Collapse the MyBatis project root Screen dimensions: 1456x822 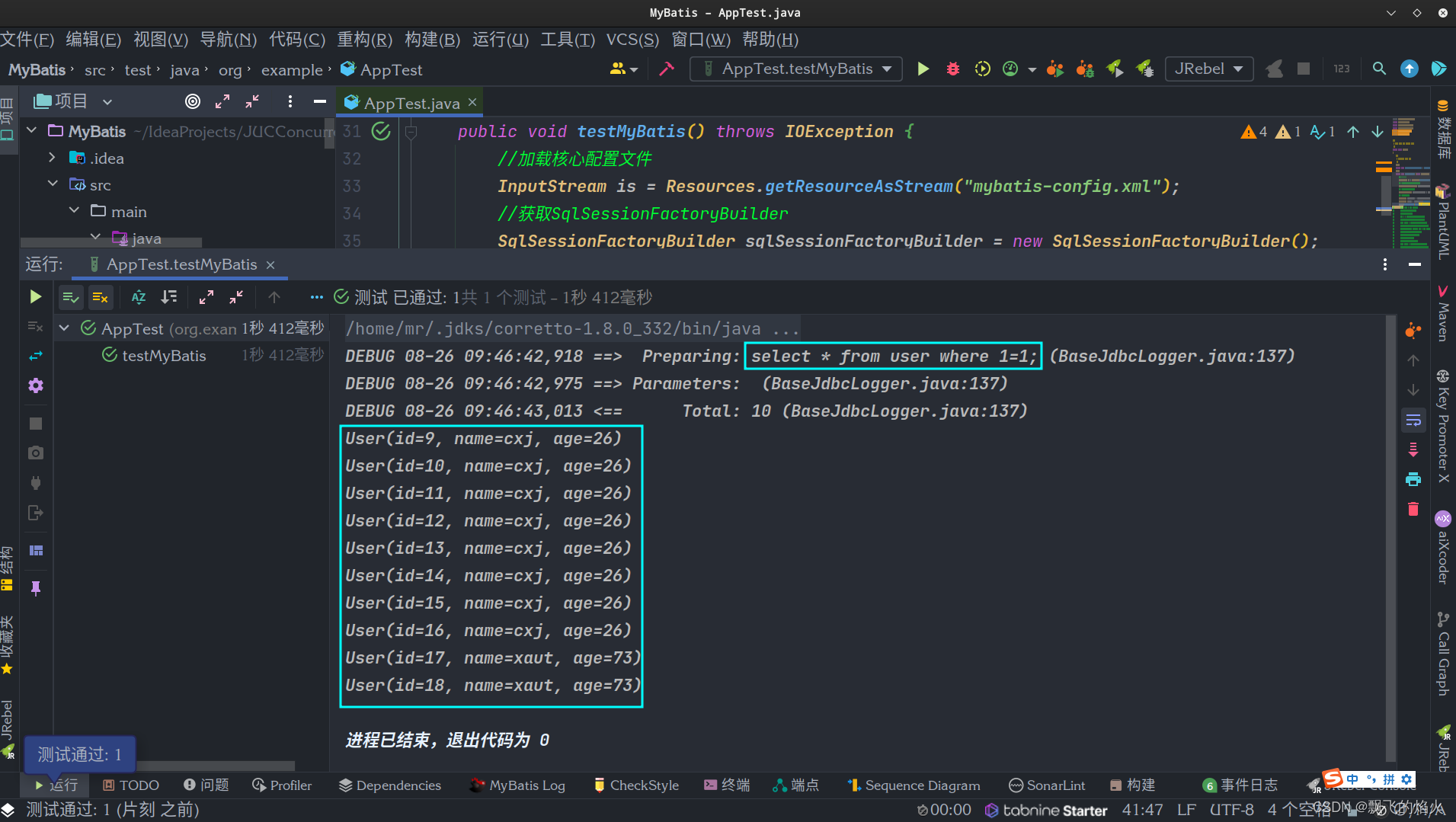coord(32,131)
